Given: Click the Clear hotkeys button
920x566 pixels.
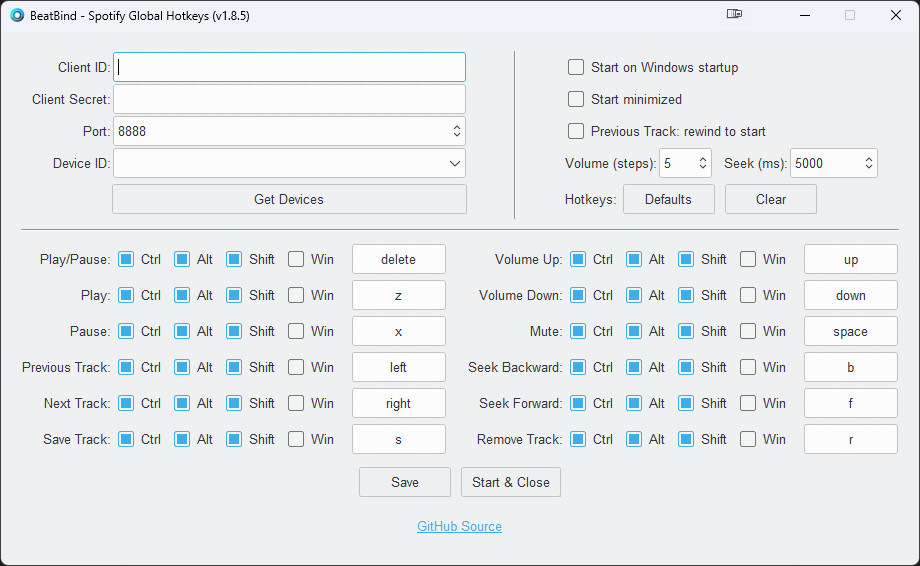Looking at the screenshot, I should [x=770, y=199].
